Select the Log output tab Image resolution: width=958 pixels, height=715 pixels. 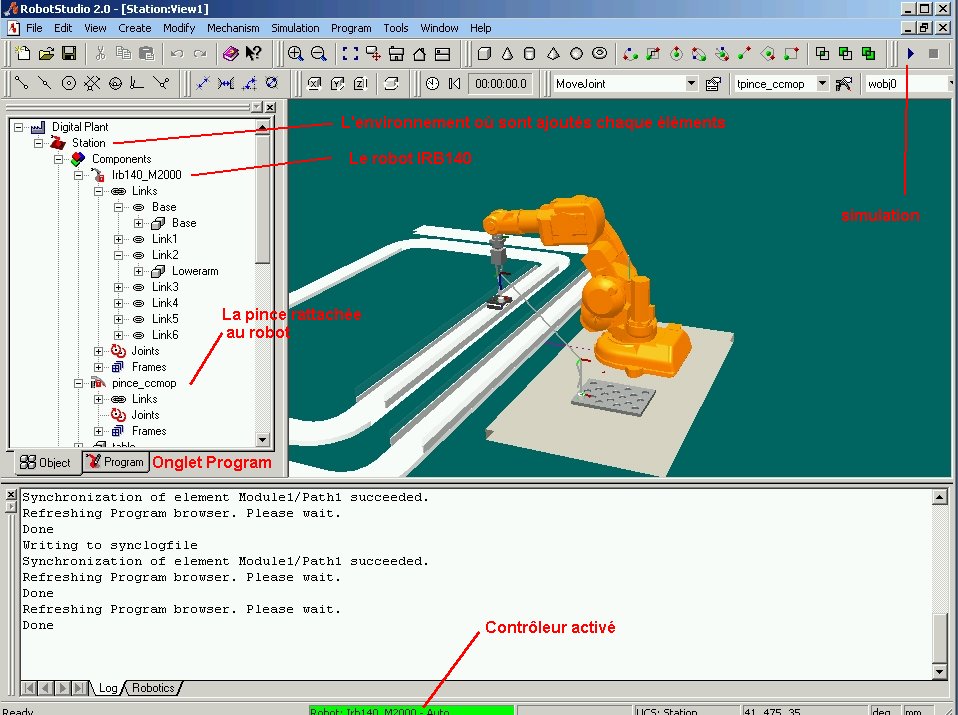[108, 688]
